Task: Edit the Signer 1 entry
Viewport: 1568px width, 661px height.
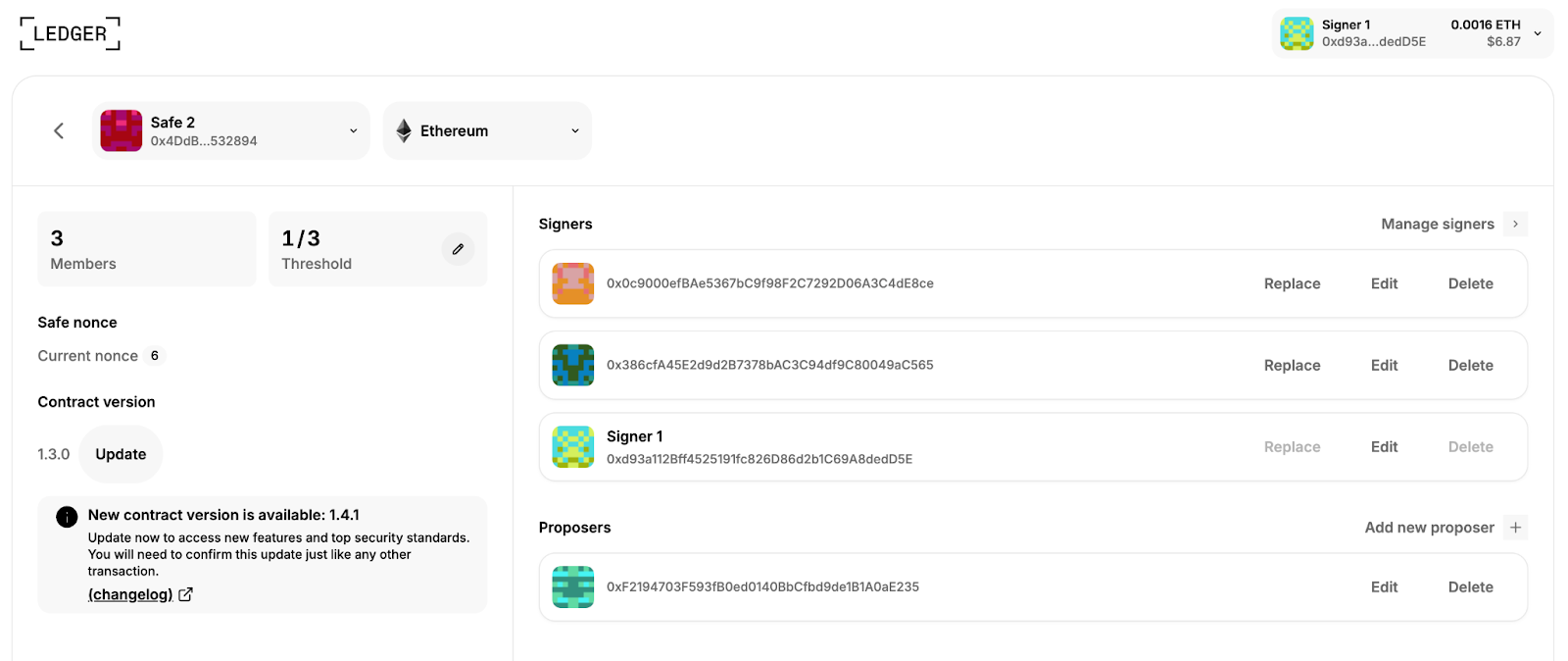Action: pos(1384,446)
